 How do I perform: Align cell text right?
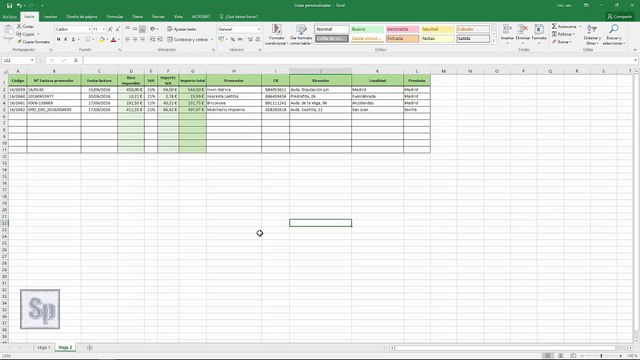(142, 40)
